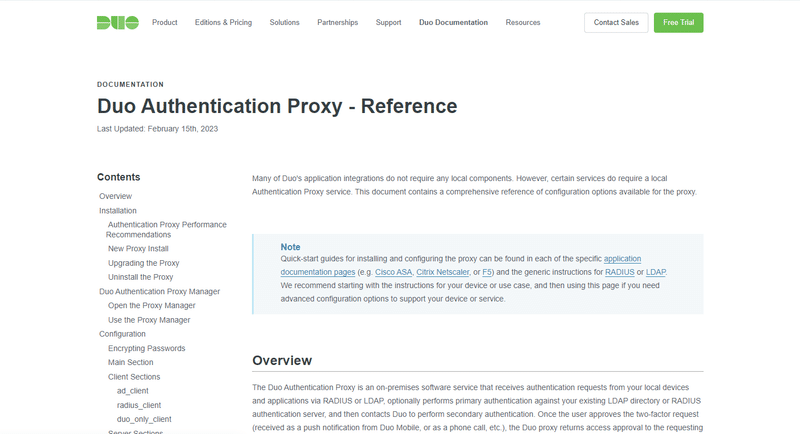Go to Uninstall the Proxy in Contents
800x434 pixels.
141,277
